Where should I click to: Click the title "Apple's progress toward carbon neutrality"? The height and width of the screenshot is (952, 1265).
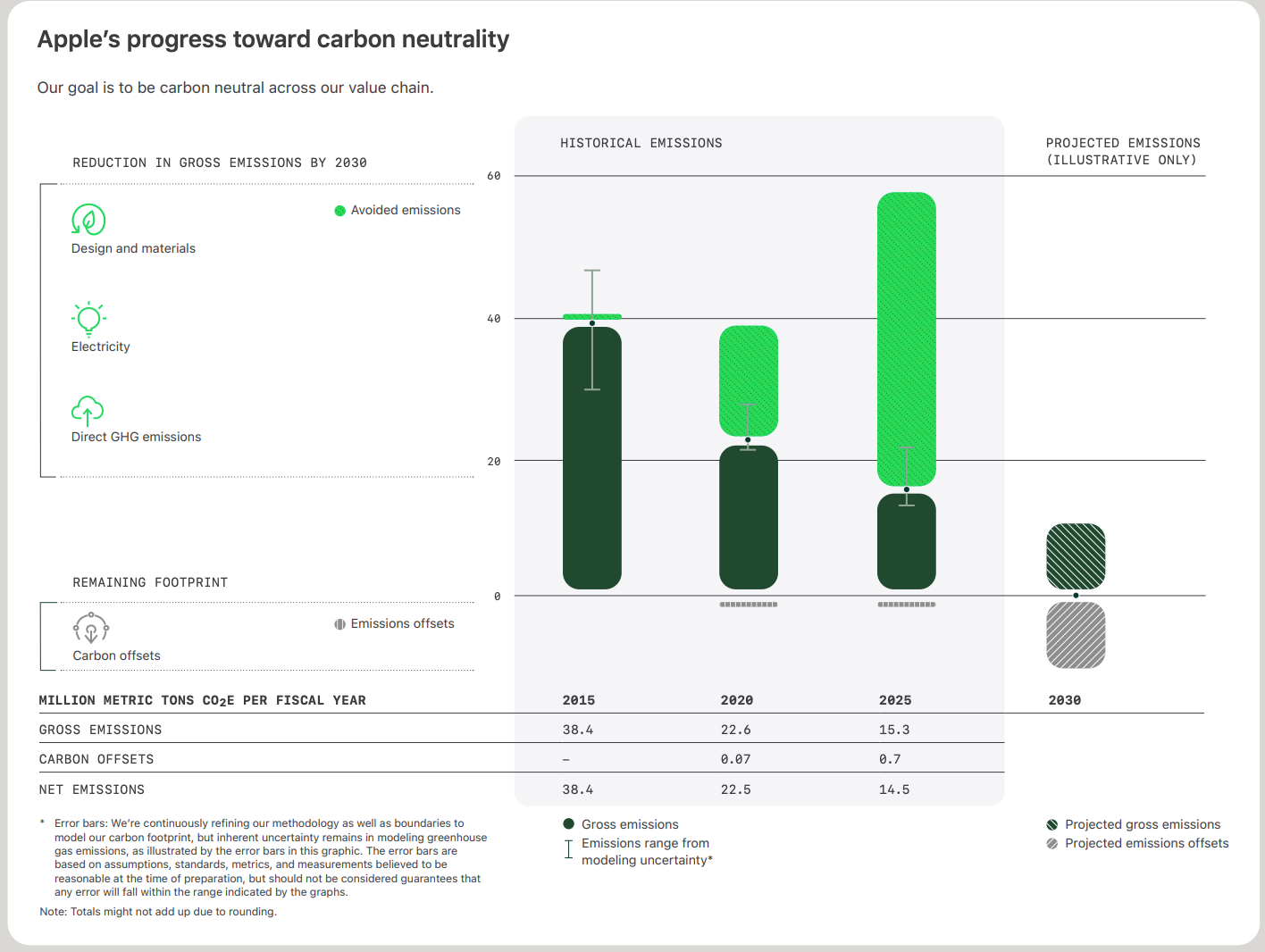[x=273, y=39]
